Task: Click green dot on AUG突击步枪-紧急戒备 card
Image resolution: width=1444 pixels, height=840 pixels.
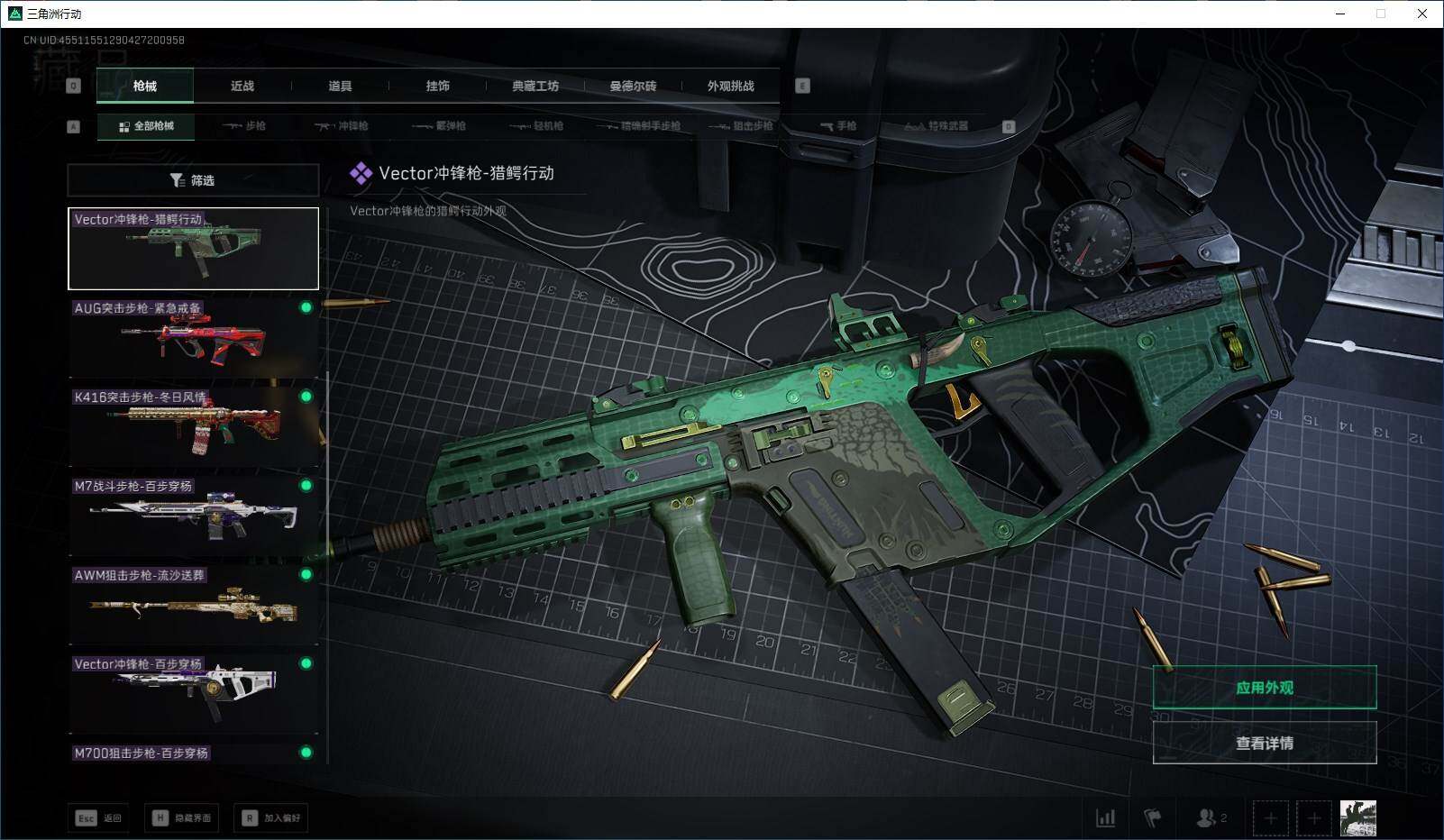Action: tap(306, 307)
